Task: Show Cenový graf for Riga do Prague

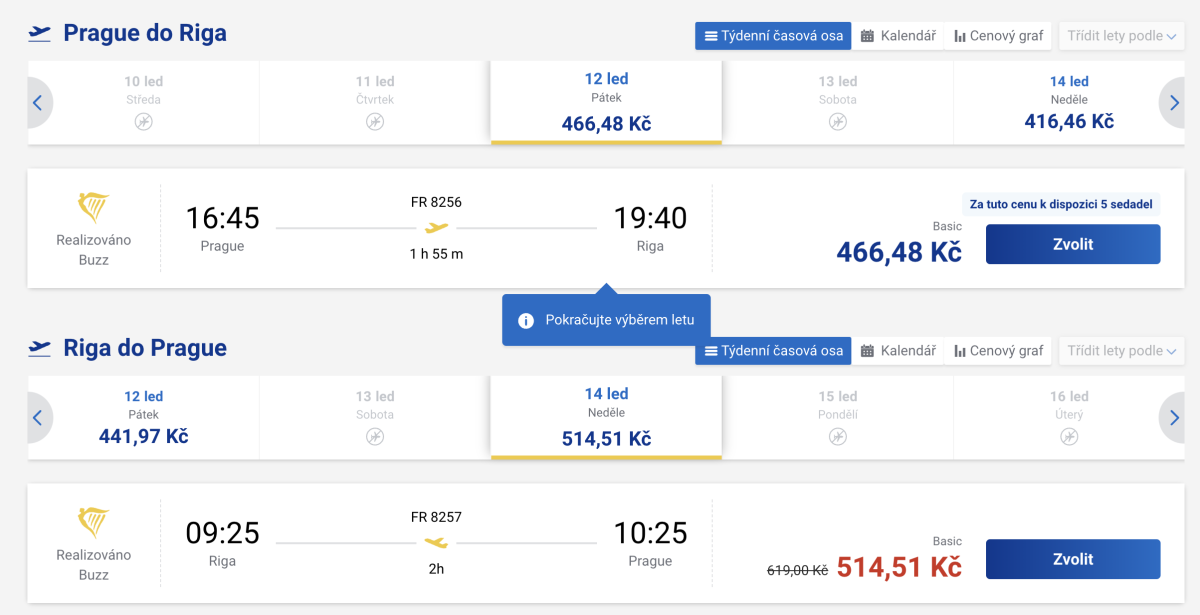Action: click(x=998, y=351)
